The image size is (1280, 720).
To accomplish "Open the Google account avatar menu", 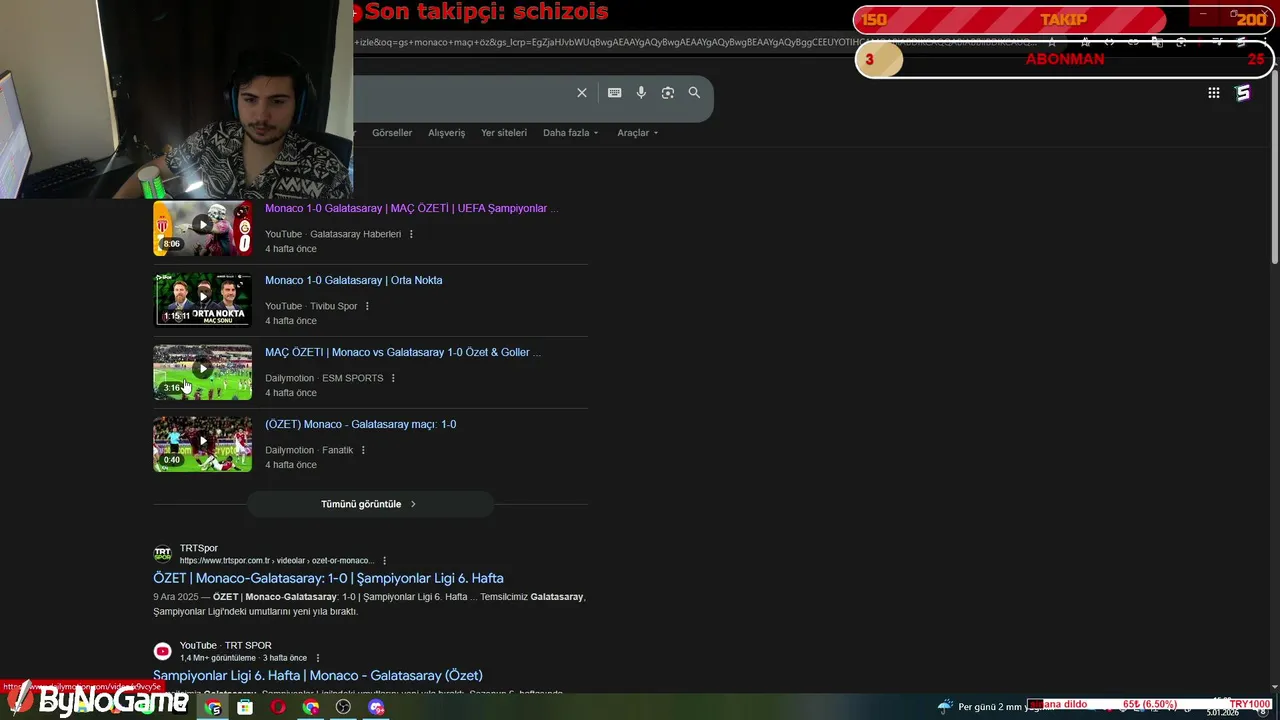I will pos(1243,93).
